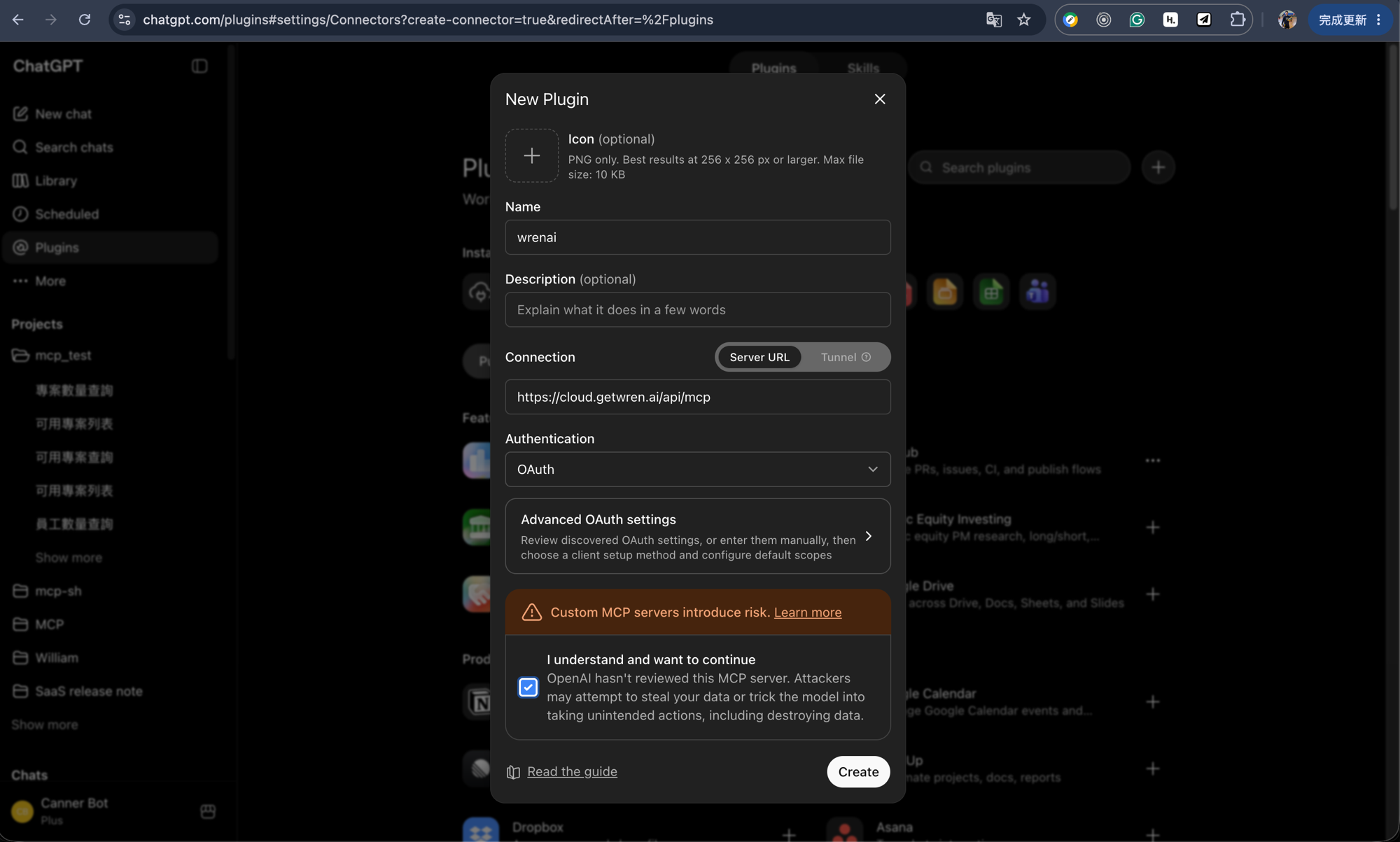This screenshot has width=1400, height=842.
Task: Edit the Name field containing wrenai
Action: [698, 237]
